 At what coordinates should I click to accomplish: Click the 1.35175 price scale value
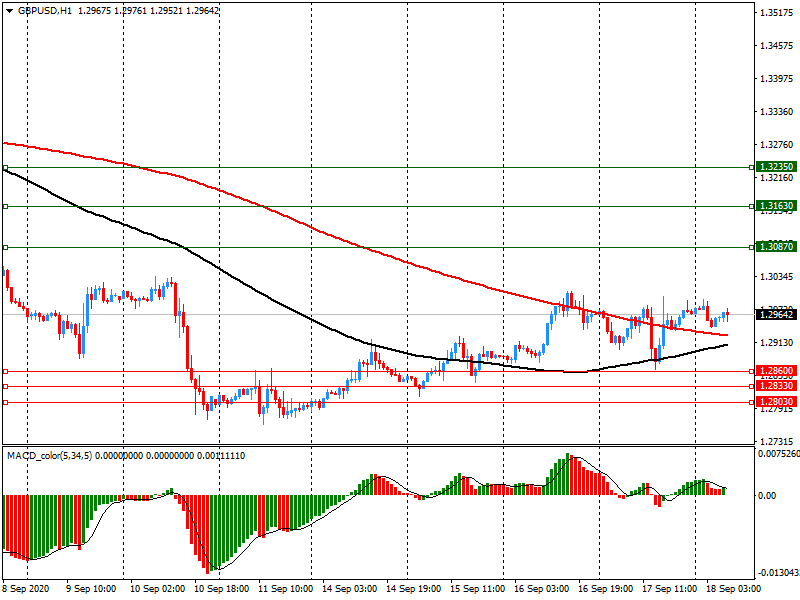pos(777,13)
